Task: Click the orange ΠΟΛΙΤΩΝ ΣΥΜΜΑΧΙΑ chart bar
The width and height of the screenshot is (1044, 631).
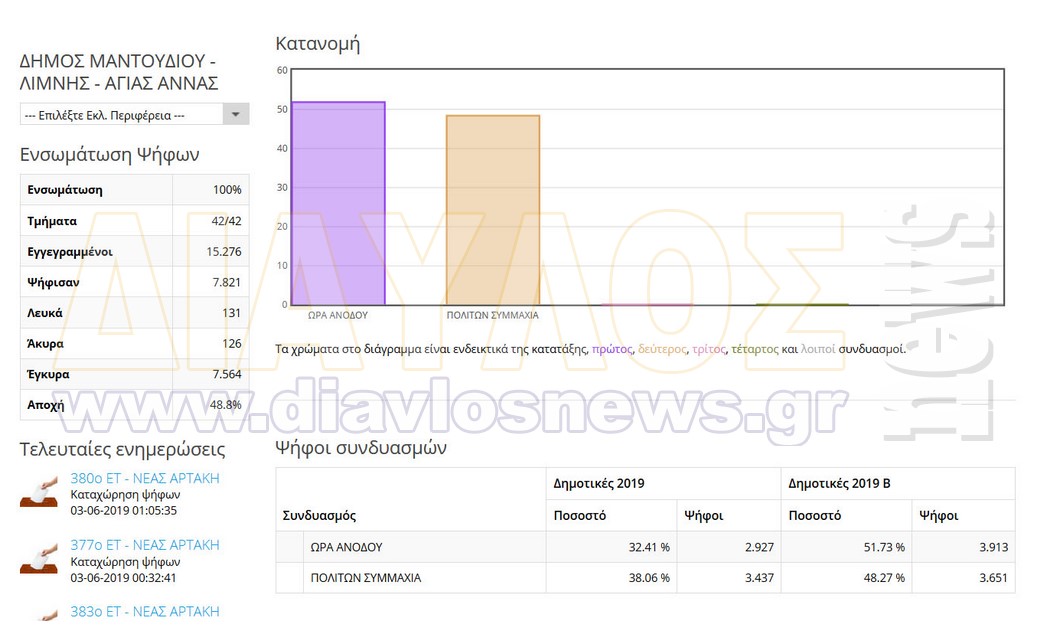Action: 493,210
